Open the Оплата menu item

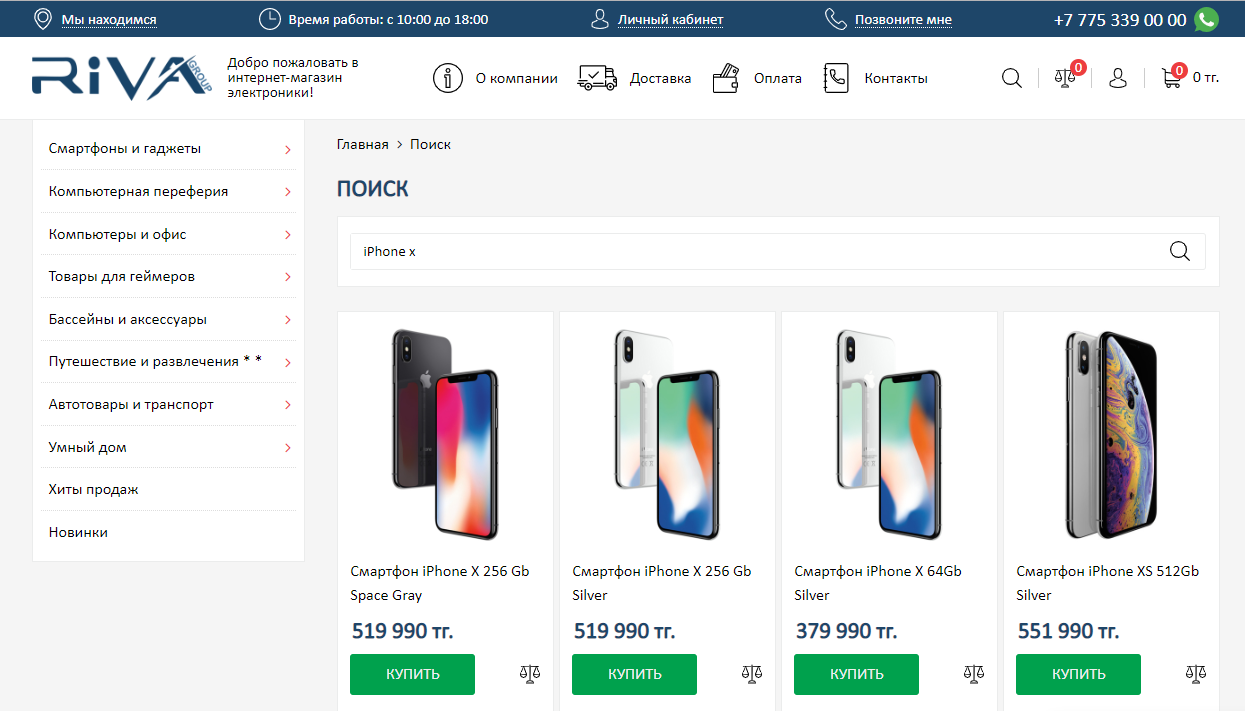777,78
